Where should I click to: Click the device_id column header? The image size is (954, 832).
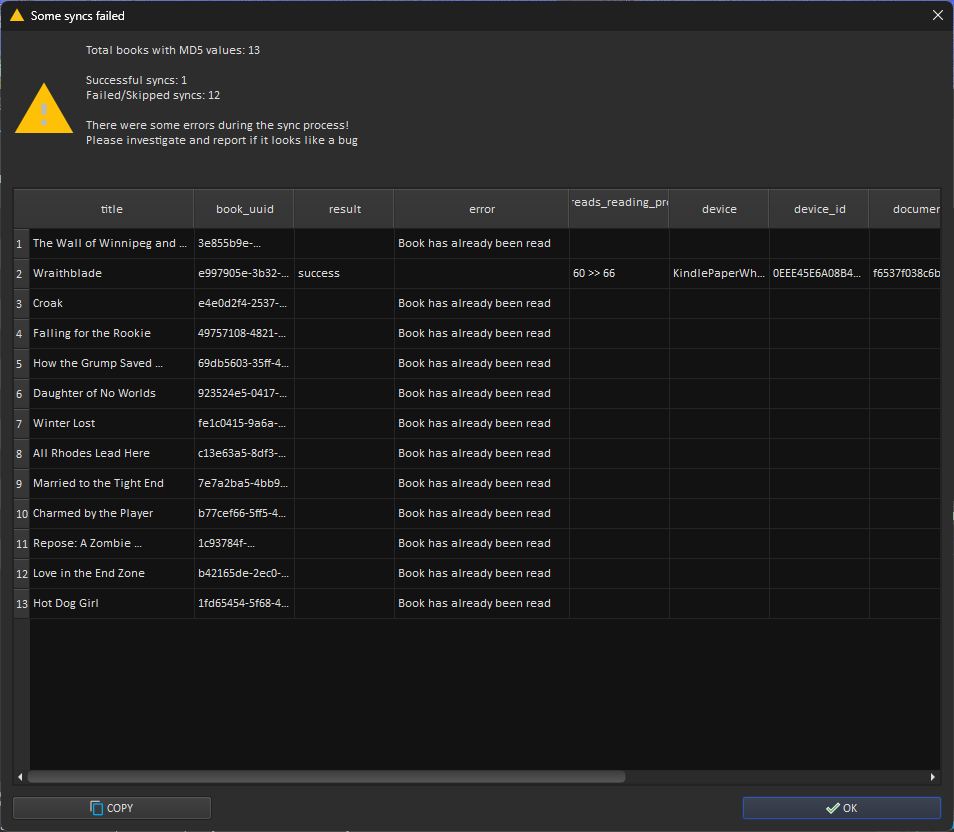[819, 209]
